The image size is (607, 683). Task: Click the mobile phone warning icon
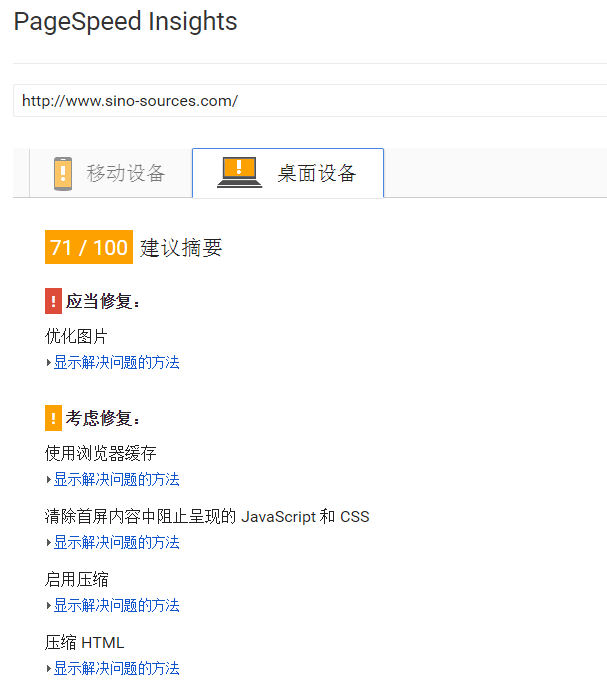pyautogui.click(x=63, y=173)
